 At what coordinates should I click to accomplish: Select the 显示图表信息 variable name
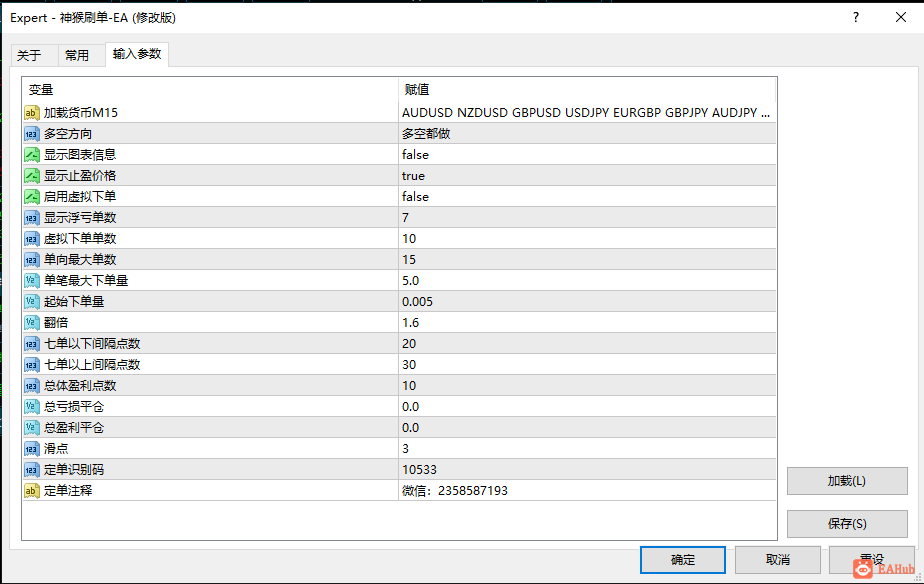pos(80,155)
